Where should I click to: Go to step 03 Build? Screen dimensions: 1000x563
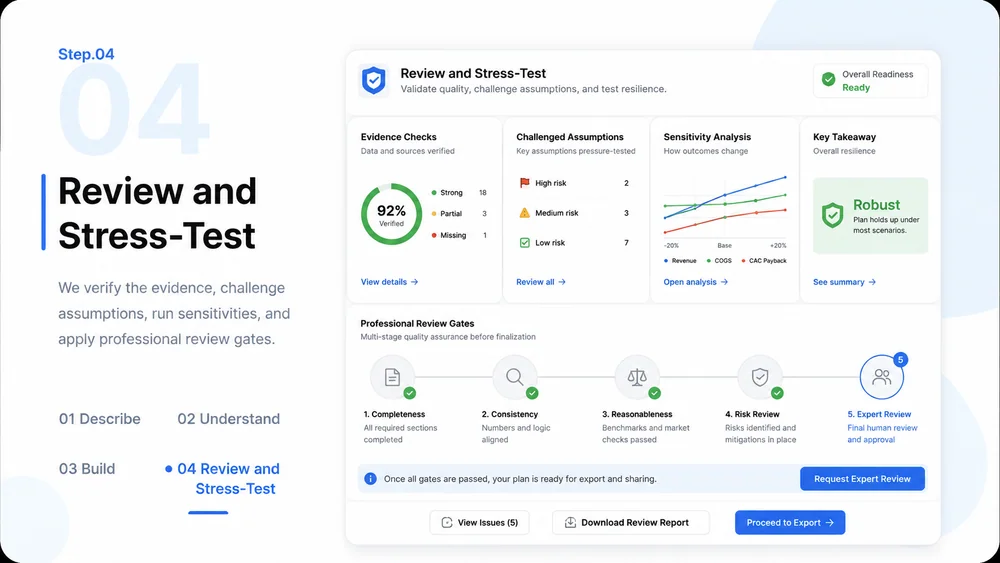(x=87, y=469)
